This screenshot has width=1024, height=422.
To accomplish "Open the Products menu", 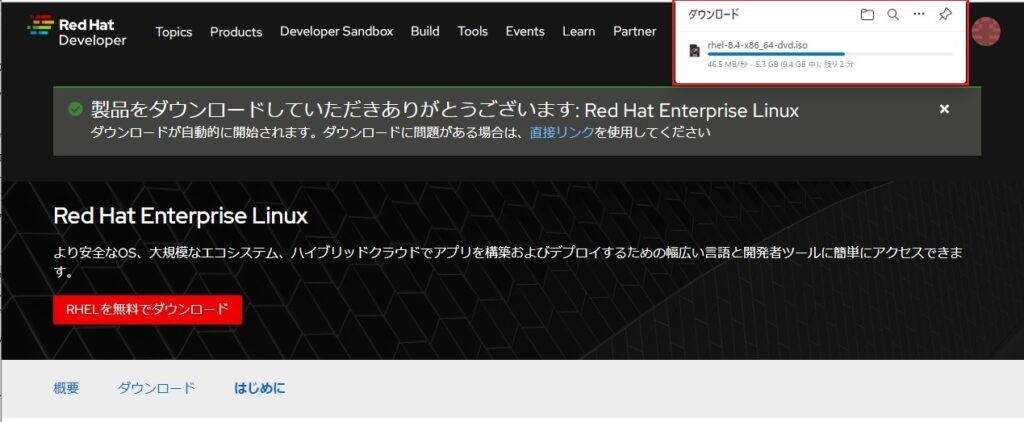I will [x=236, y=32].
